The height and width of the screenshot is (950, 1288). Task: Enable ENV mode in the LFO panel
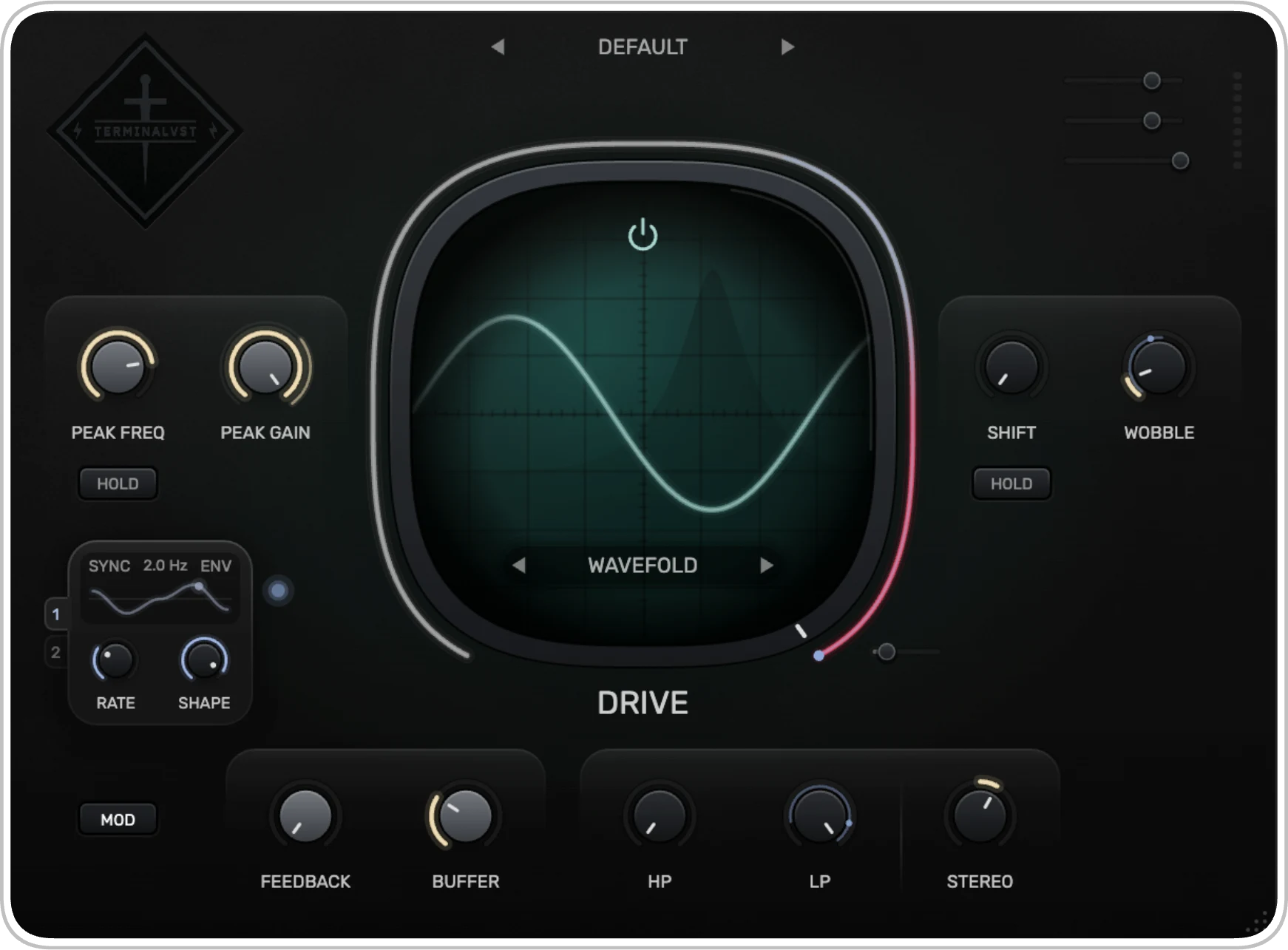point(216,566)
